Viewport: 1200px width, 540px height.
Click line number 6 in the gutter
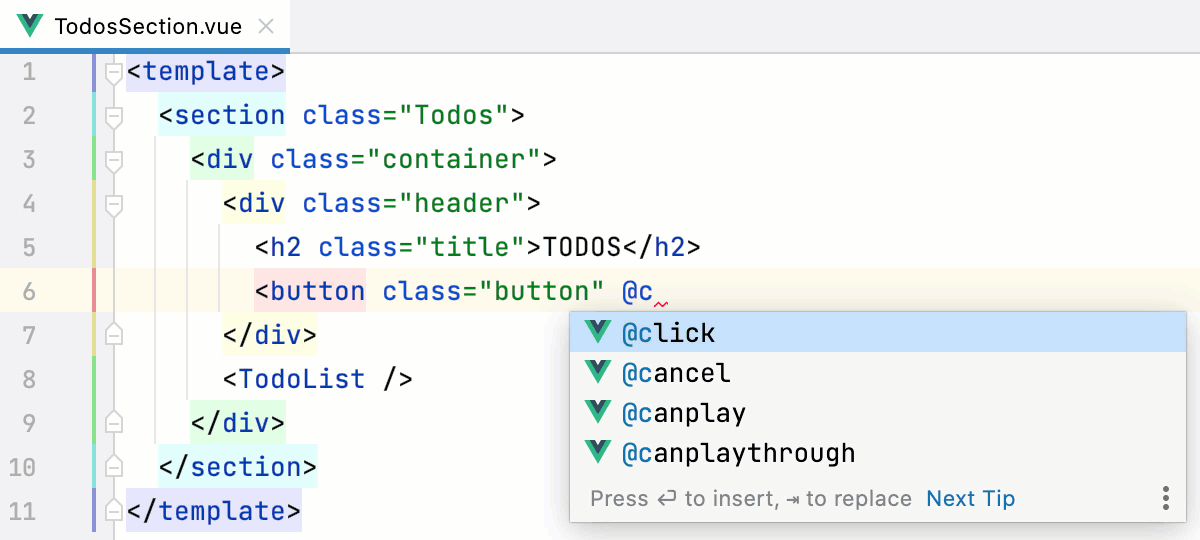point(28,291)
